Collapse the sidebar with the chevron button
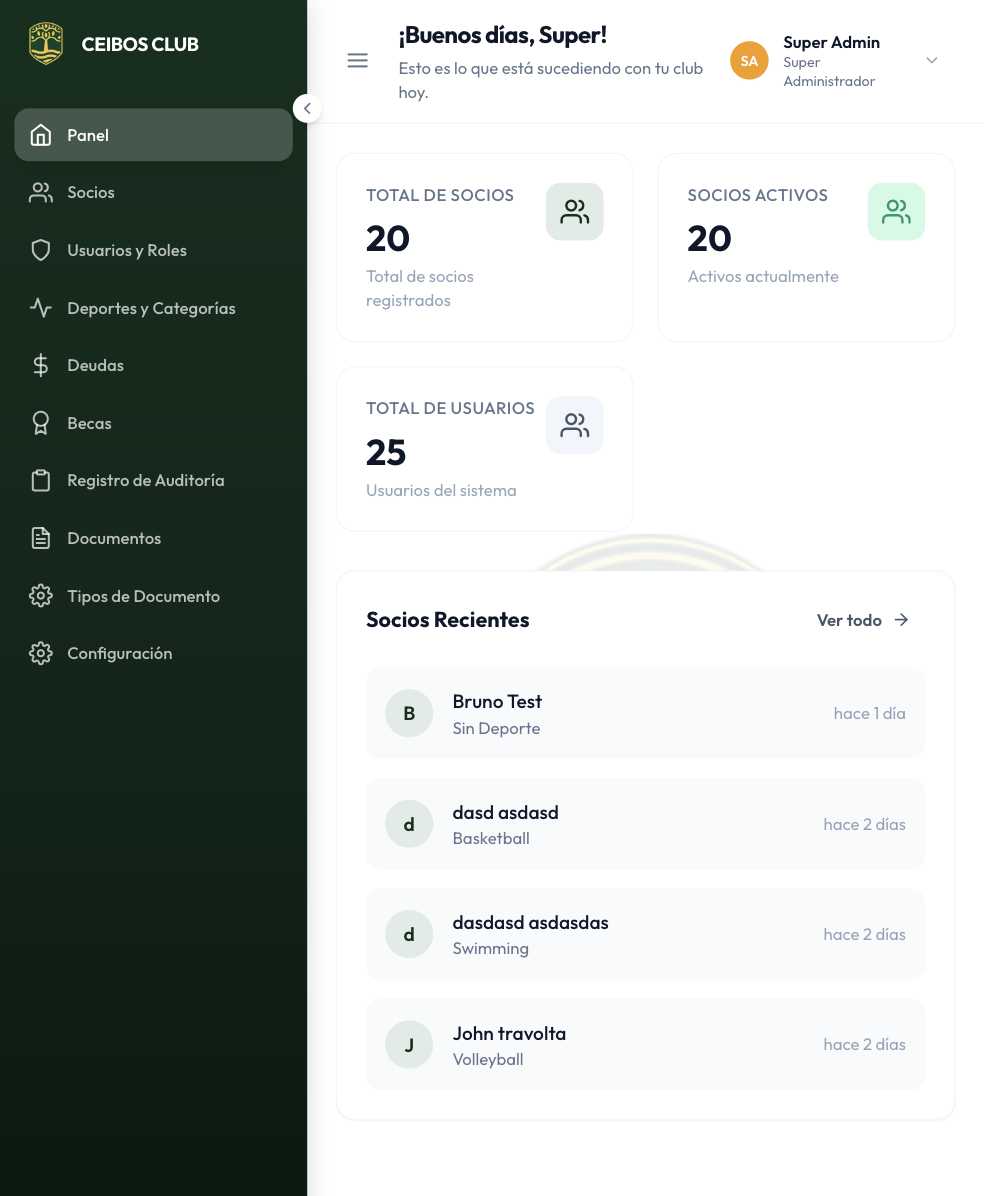 pos(307,108)
